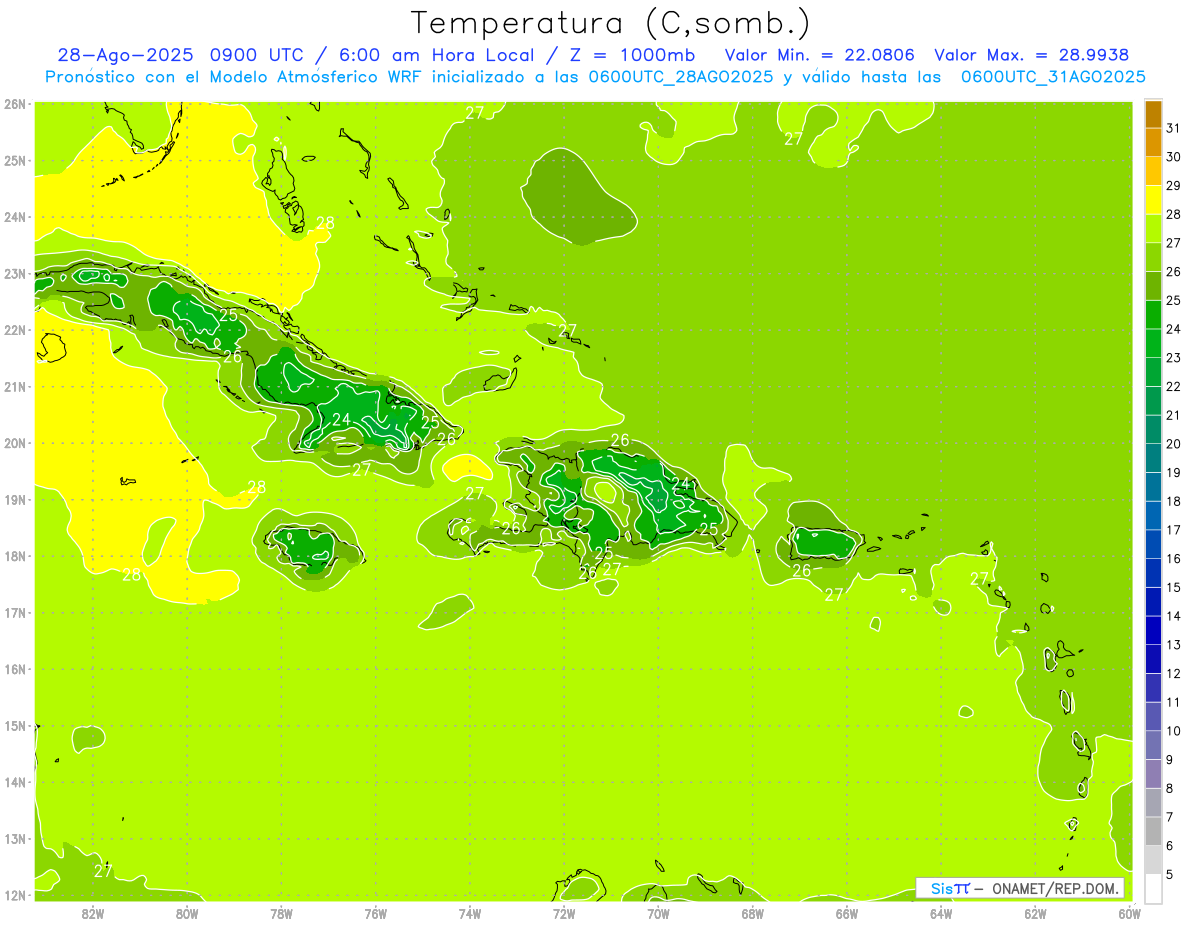Click the legend value 19

(x=1173, y=472)
